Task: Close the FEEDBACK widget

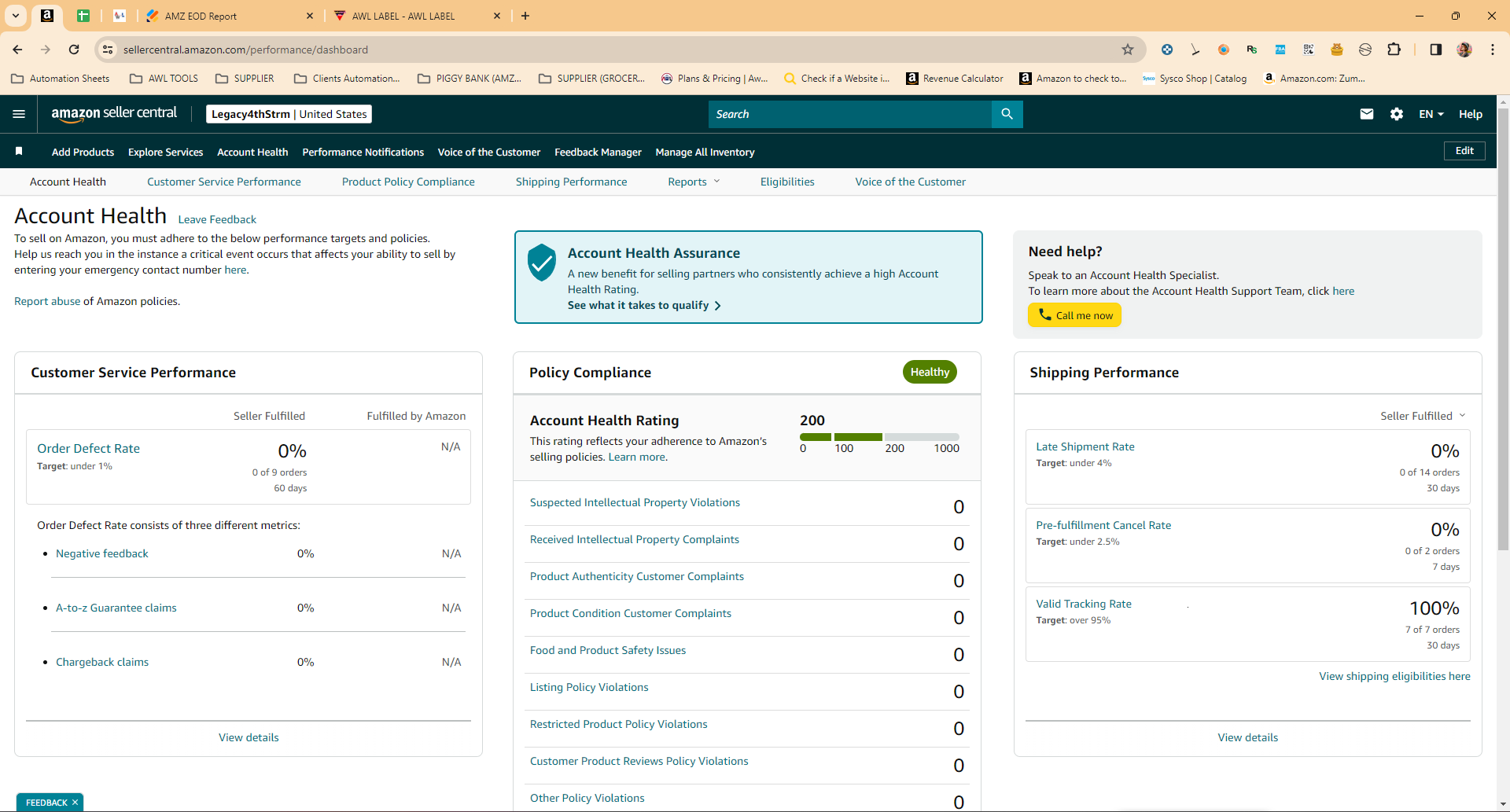Action: click(75, 803)
